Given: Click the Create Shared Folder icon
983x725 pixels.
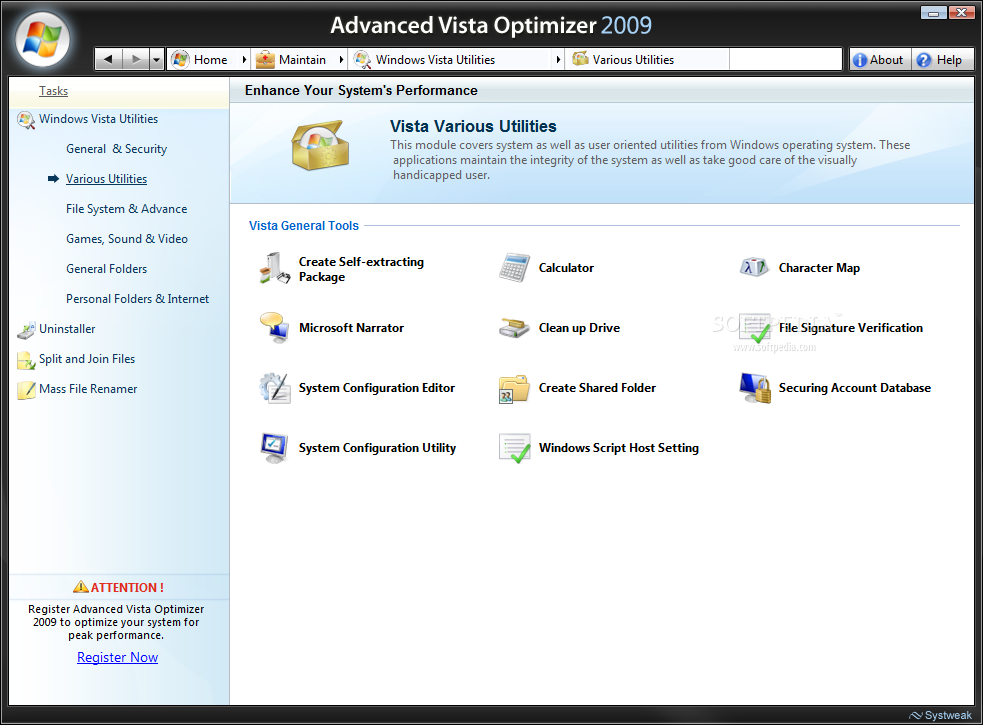Looking at the screenshot, I should point(514,389).
